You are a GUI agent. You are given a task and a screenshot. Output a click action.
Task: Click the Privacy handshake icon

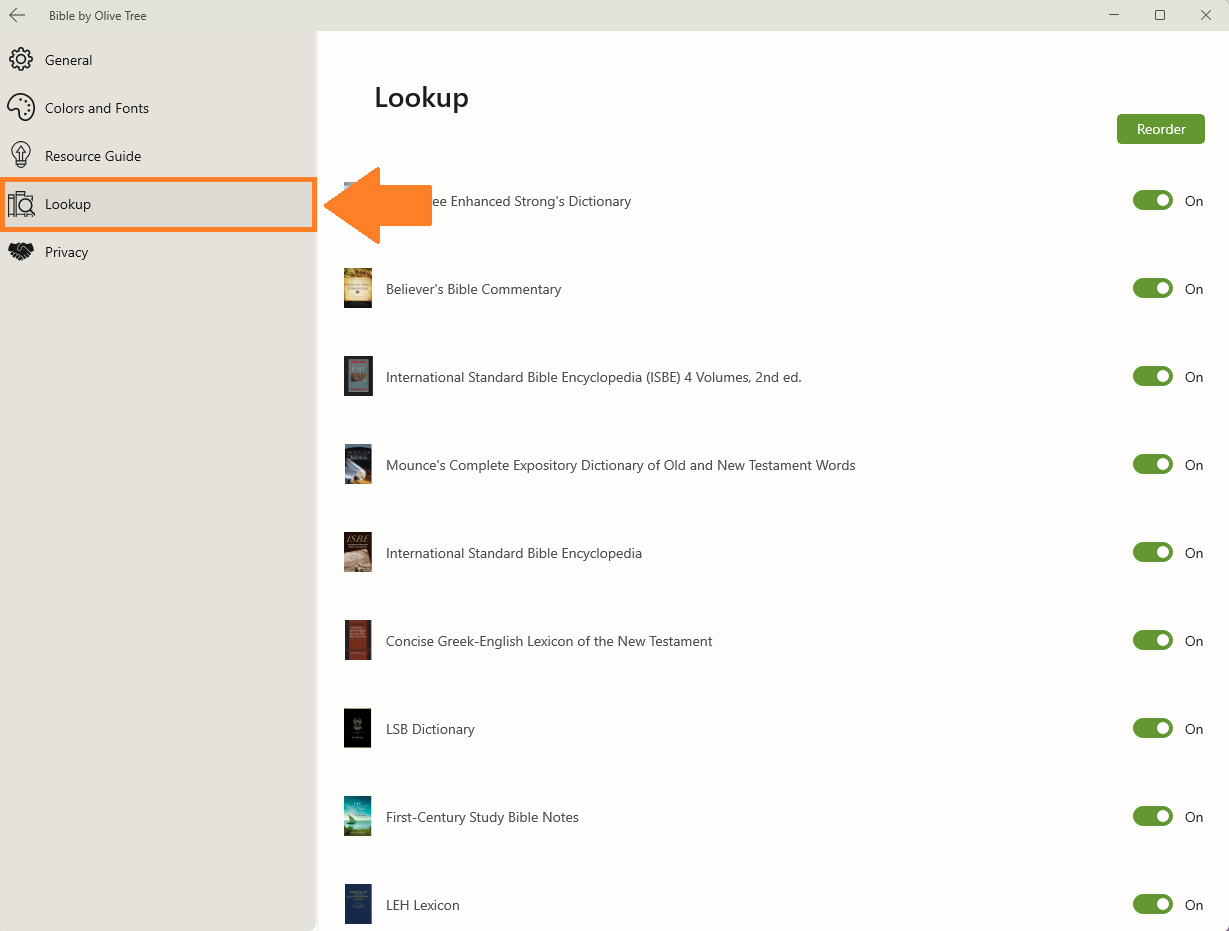click(x=21, y=252)
